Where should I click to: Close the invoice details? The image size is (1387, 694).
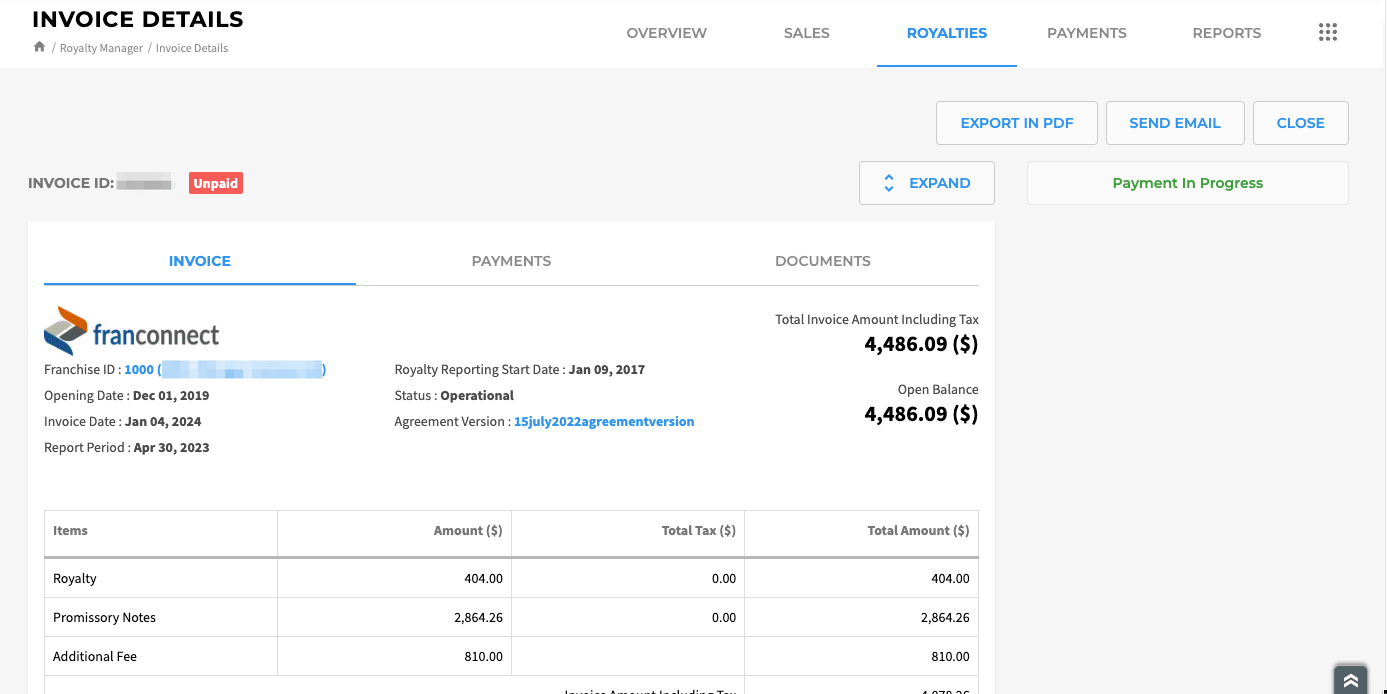(x=1301, y=123)
